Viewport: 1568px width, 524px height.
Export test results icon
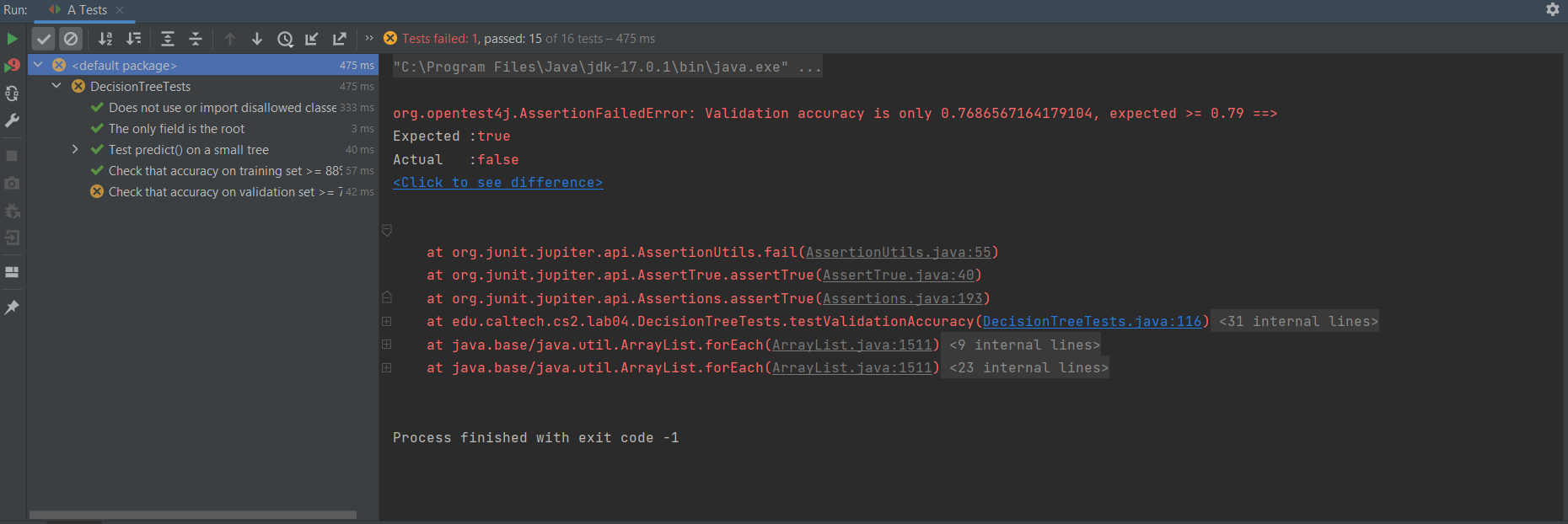coord(340,39)
